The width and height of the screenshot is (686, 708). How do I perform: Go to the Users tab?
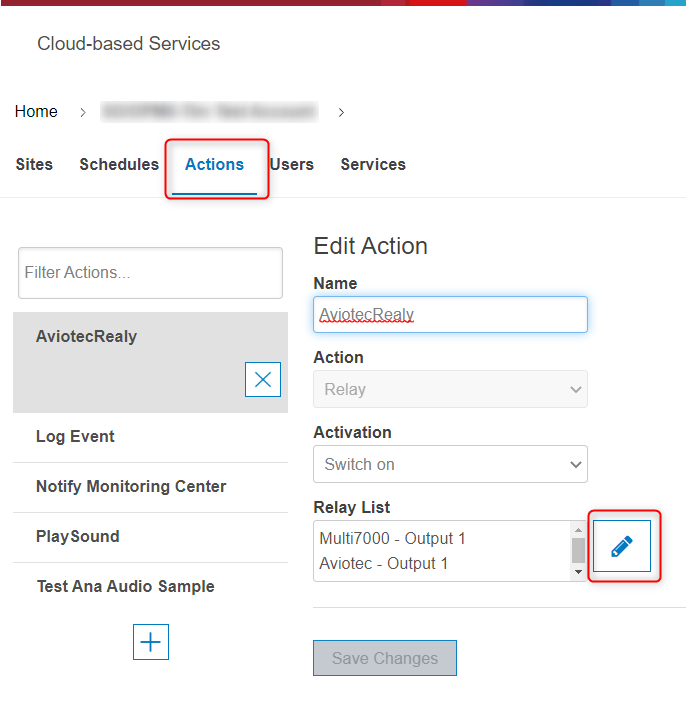click(292, 165)
